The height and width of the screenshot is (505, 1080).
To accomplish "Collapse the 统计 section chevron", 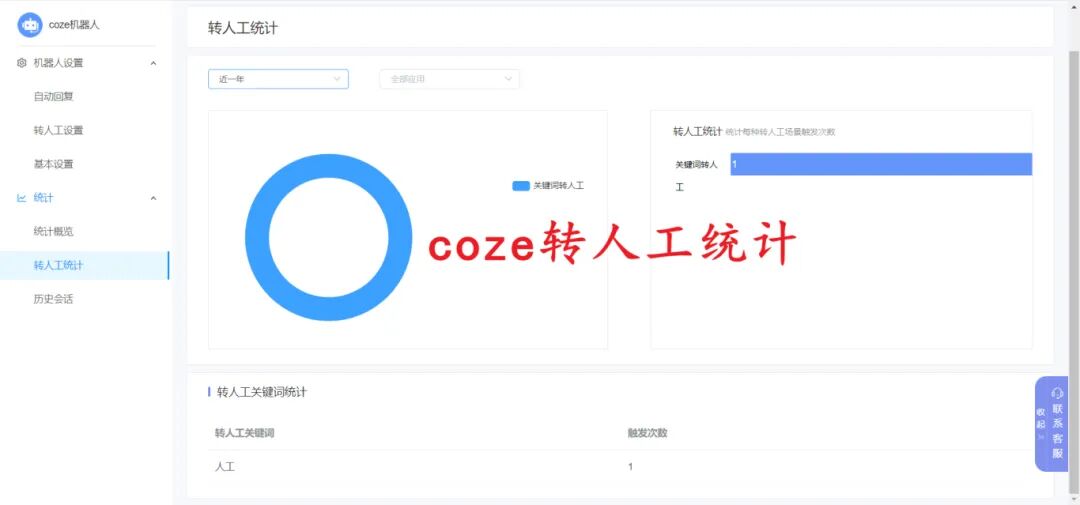I will pos(154,198).
